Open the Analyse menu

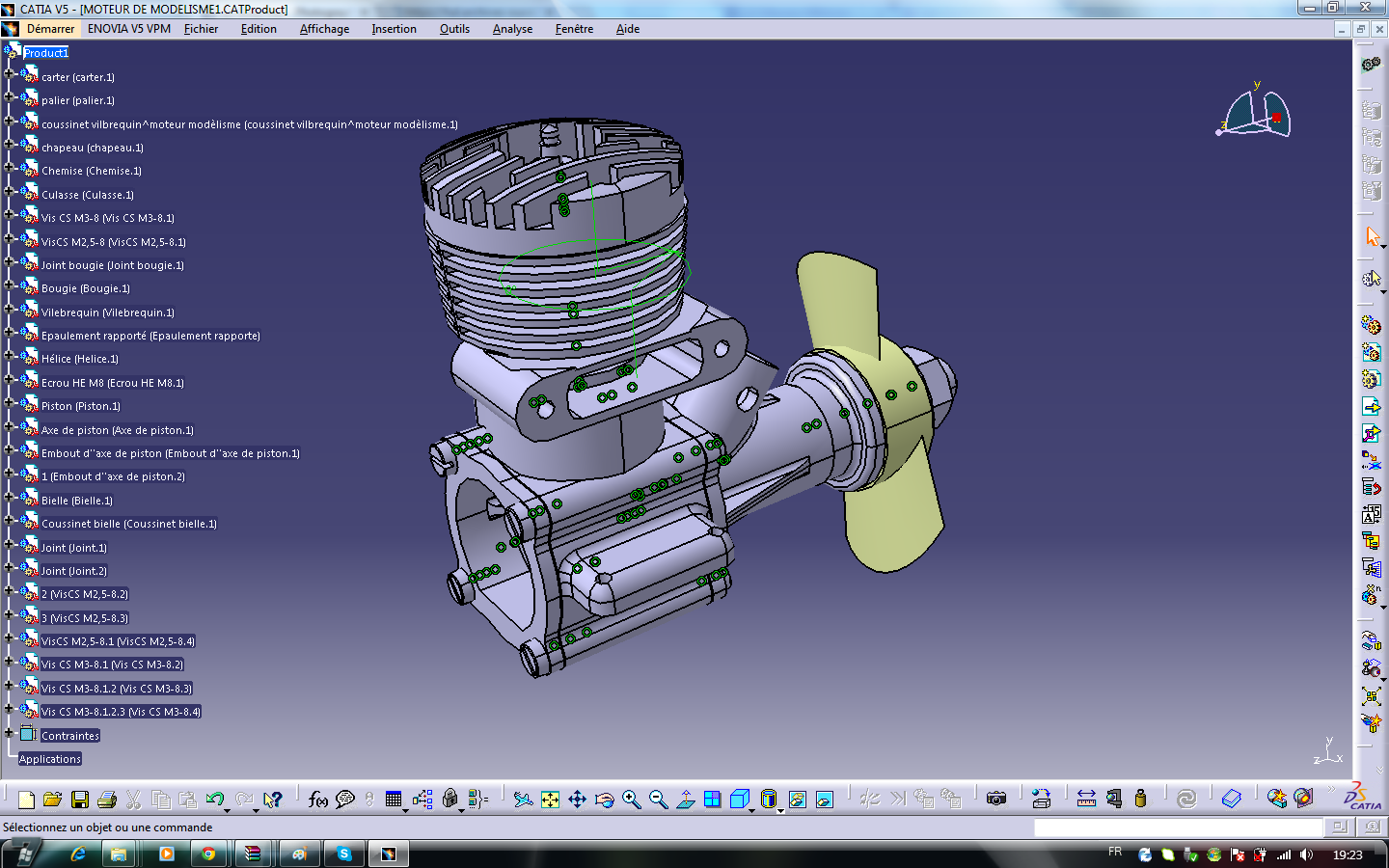(x=512, y=29)
